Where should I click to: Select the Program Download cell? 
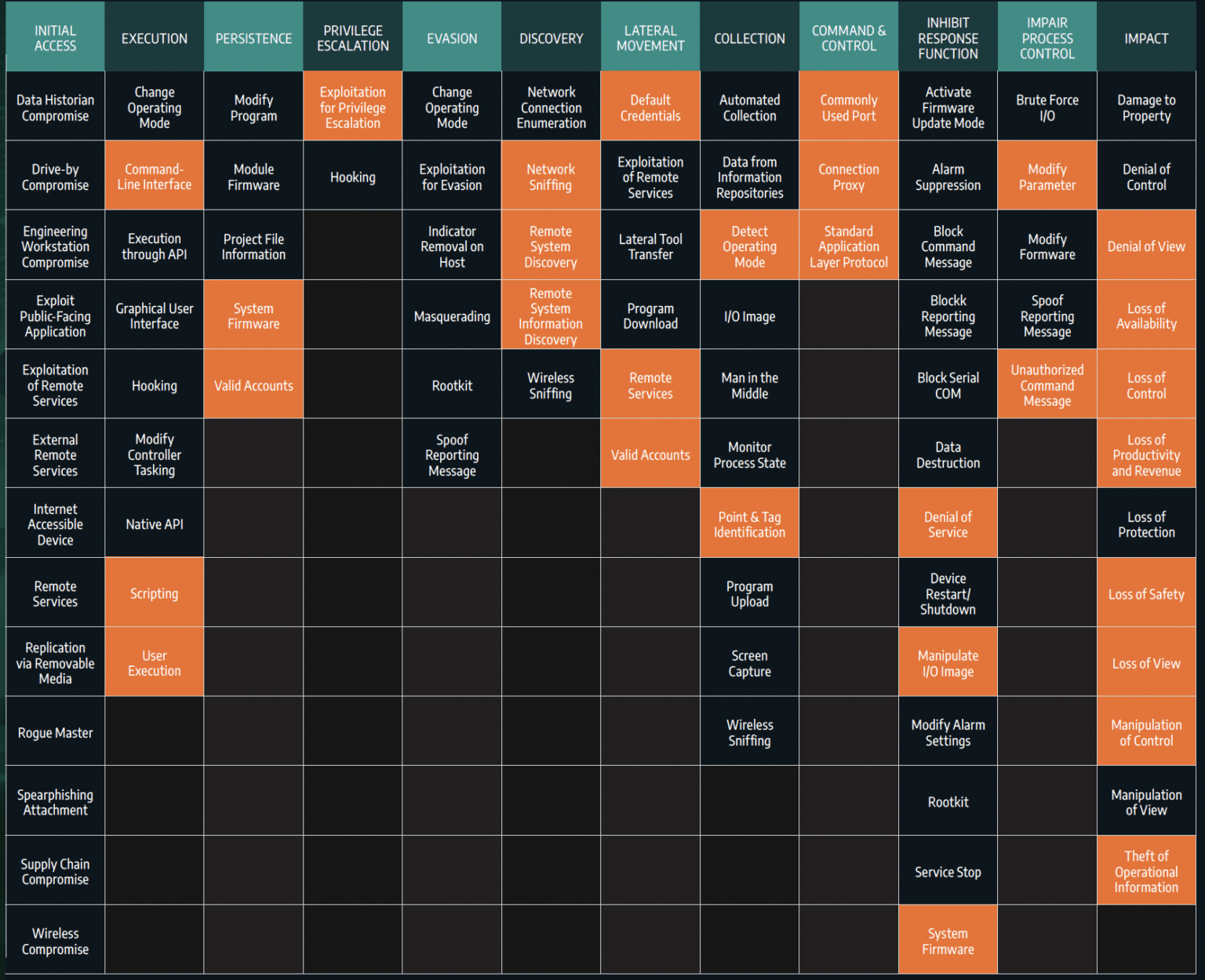(650, 315)
